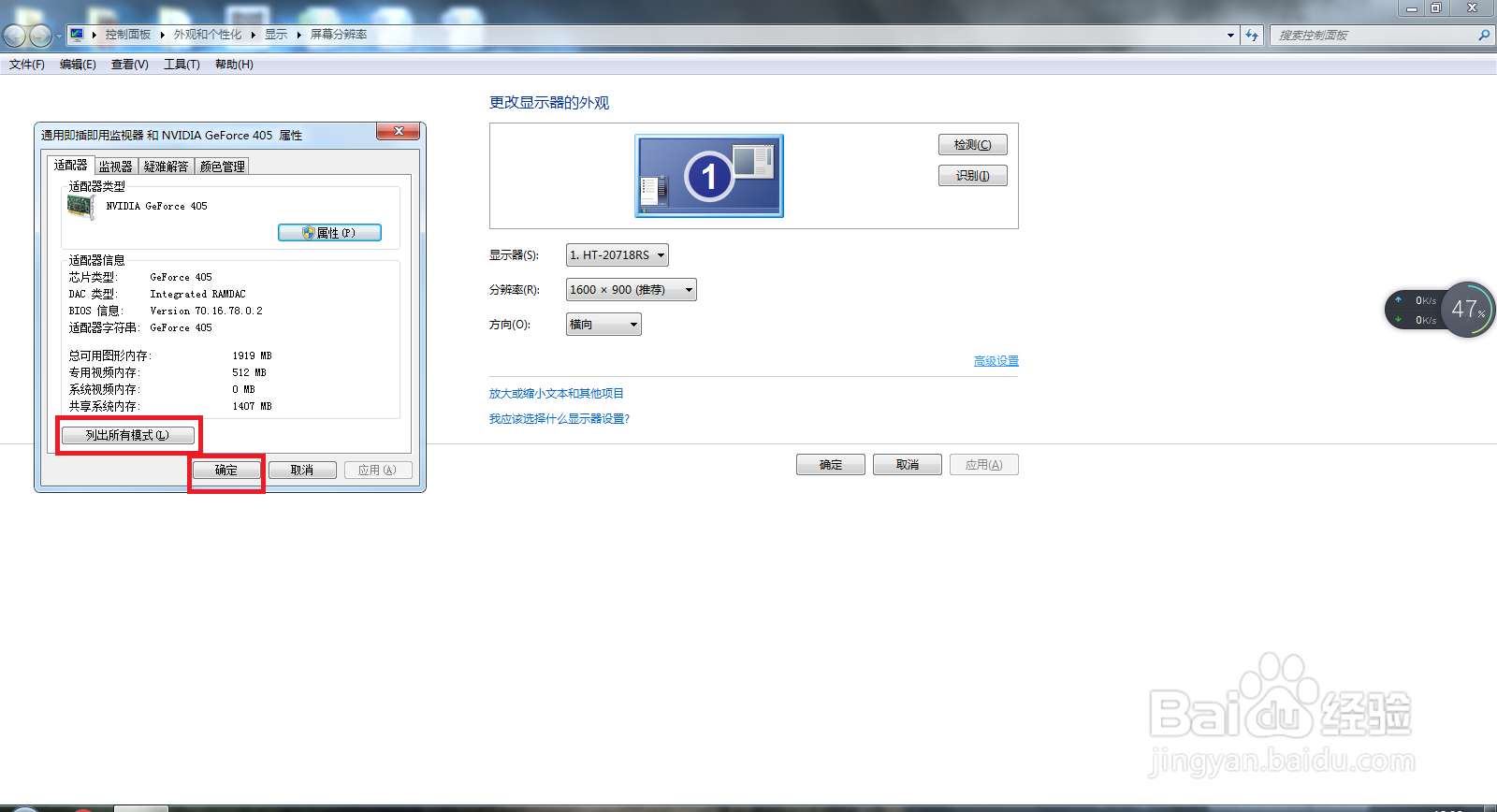Image resolution: width=1497 pixels, height=812 pixels.
Task: Click the Integrated RAMDAC text
Action: click(x=198, y=294)
